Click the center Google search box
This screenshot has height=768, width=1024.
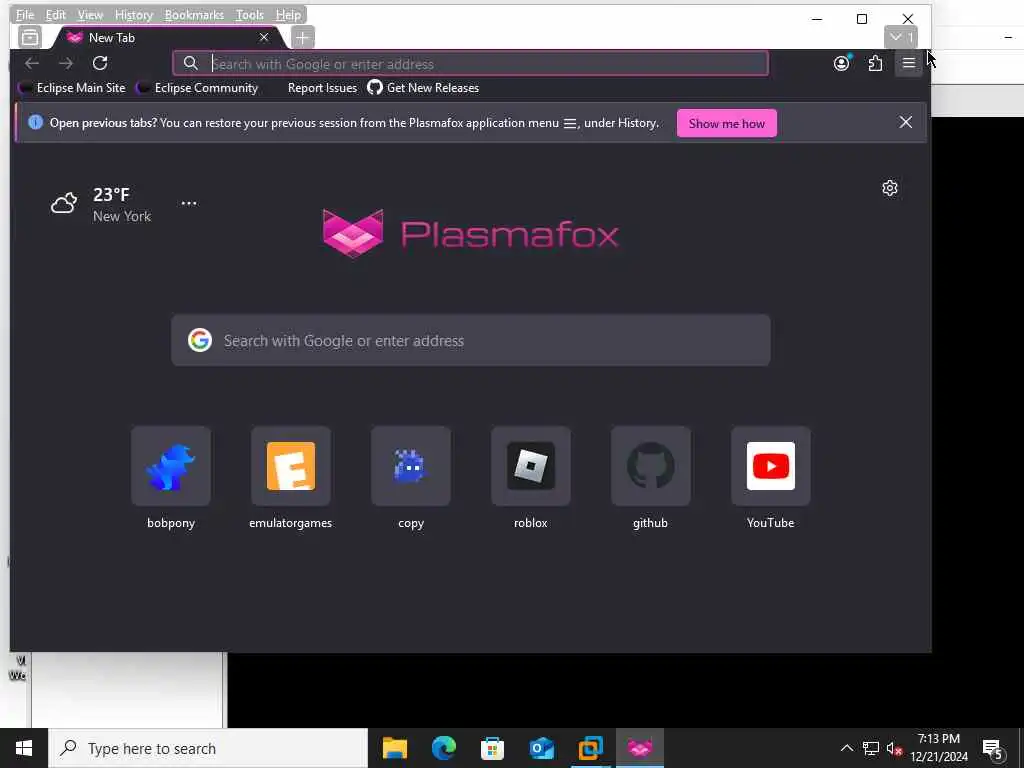(x=470, y=340)
